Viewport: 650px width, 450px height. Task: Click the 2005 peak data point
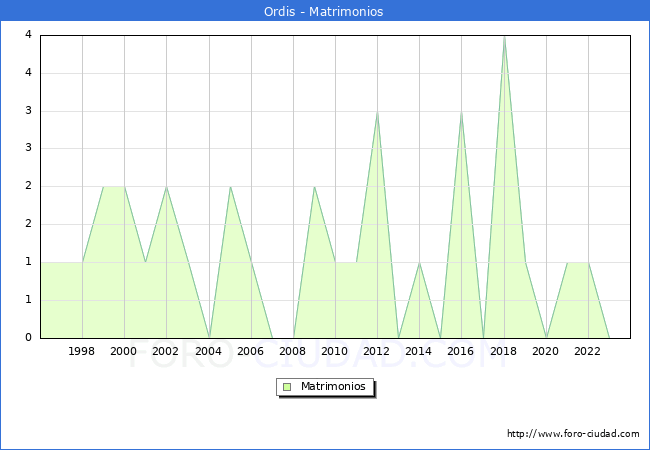(230, 187)
